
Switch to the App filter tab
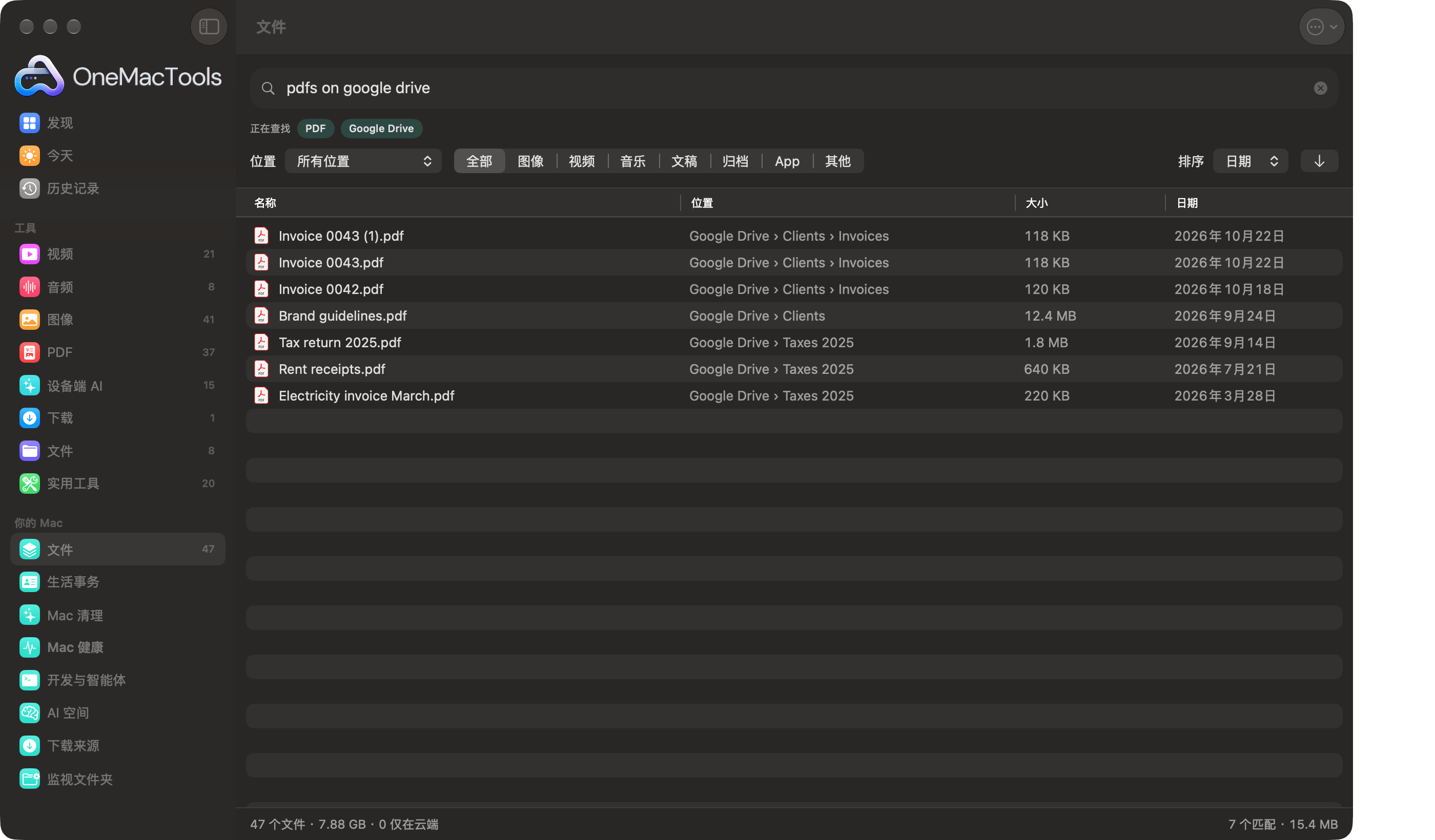tap(787, 161)
